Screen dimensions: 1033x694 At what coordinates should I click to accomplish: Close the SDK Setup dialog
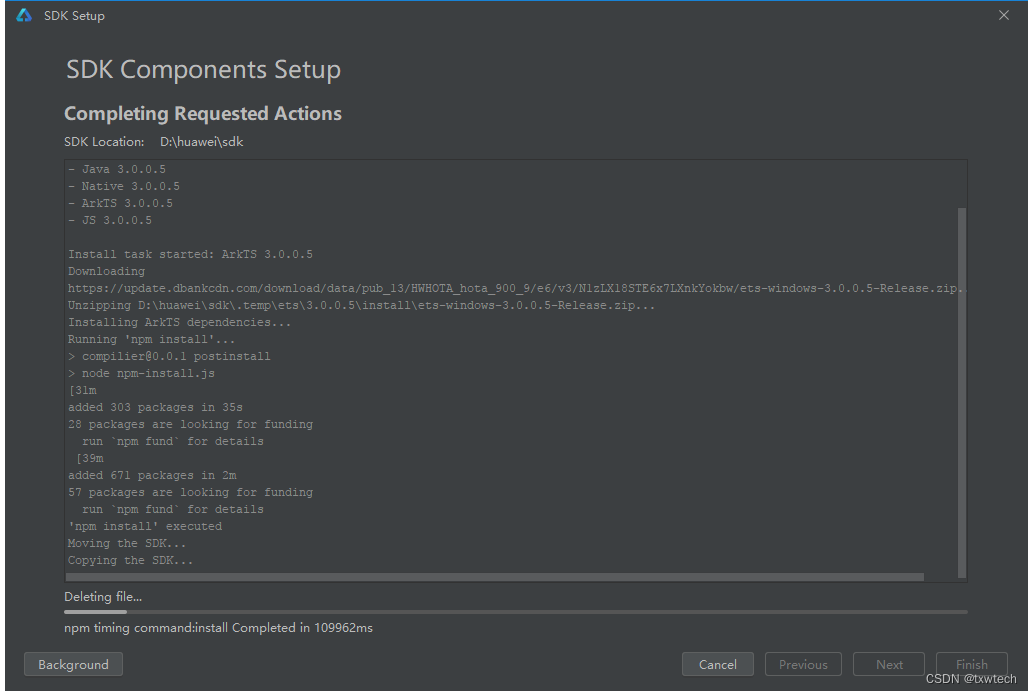[1003, 15]
